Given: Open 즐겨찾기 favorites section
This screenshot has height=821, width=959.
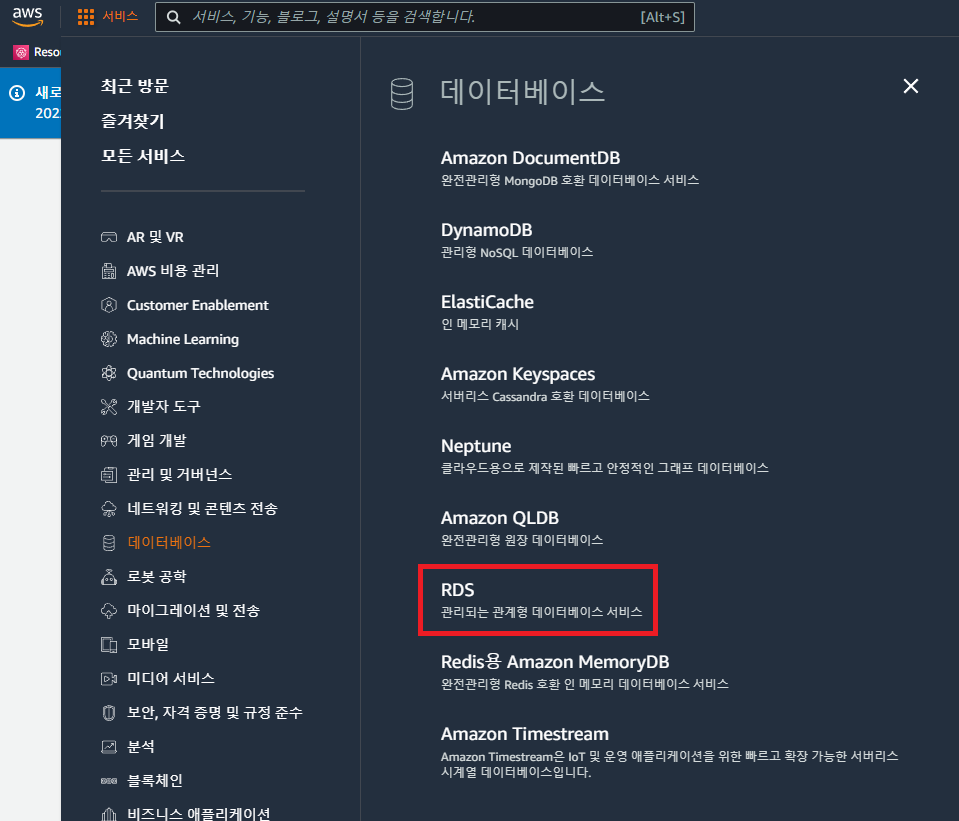Looking at the screenshot, I should (x=133, y=121).
